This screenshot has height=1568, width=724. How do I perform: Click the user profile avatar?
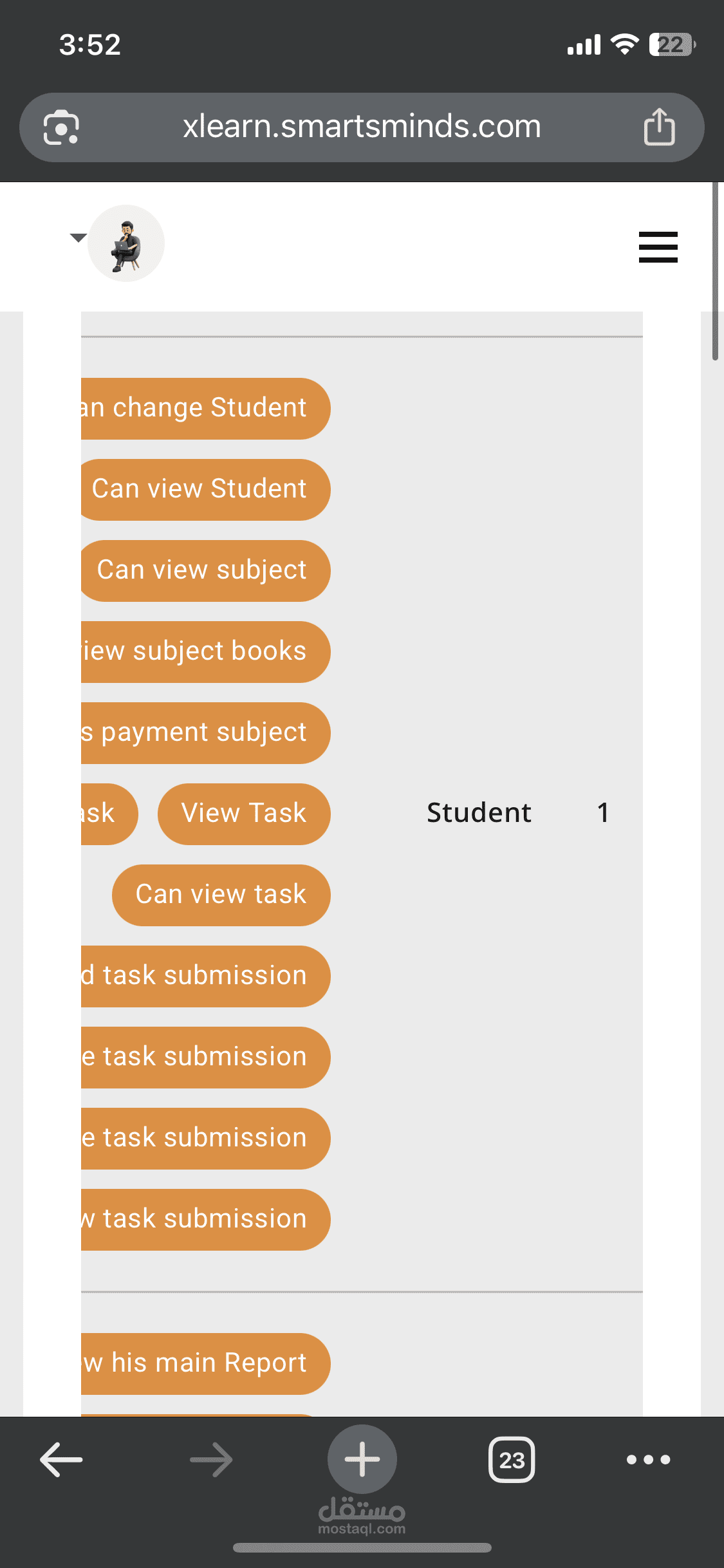click(126, 243)
